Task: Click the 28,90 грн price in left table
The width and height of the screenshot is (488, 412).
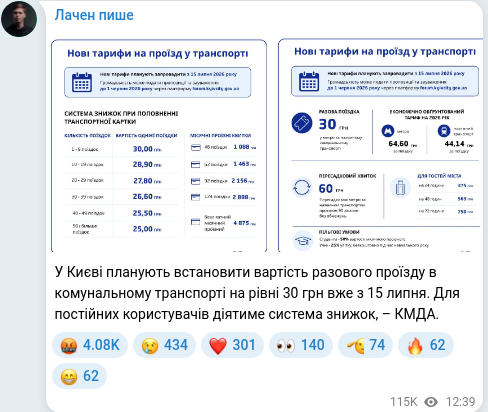Action: point(147,165)
